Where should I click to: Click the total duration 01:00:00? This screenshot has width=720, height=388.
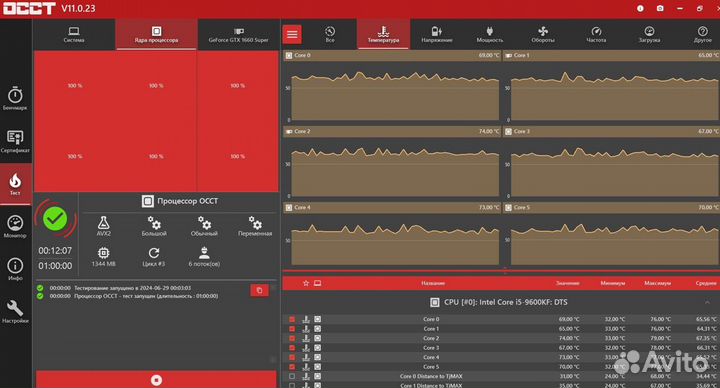coord(55,266)
